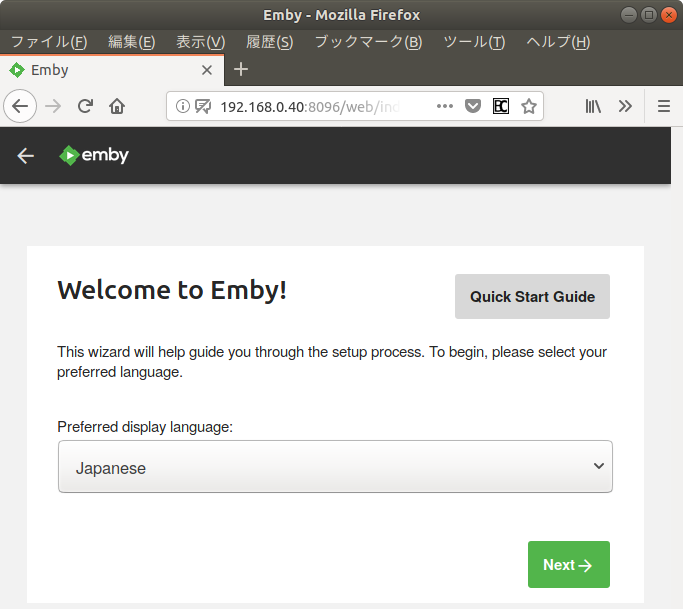Go back with Firefox back arrow

[20, 106]
